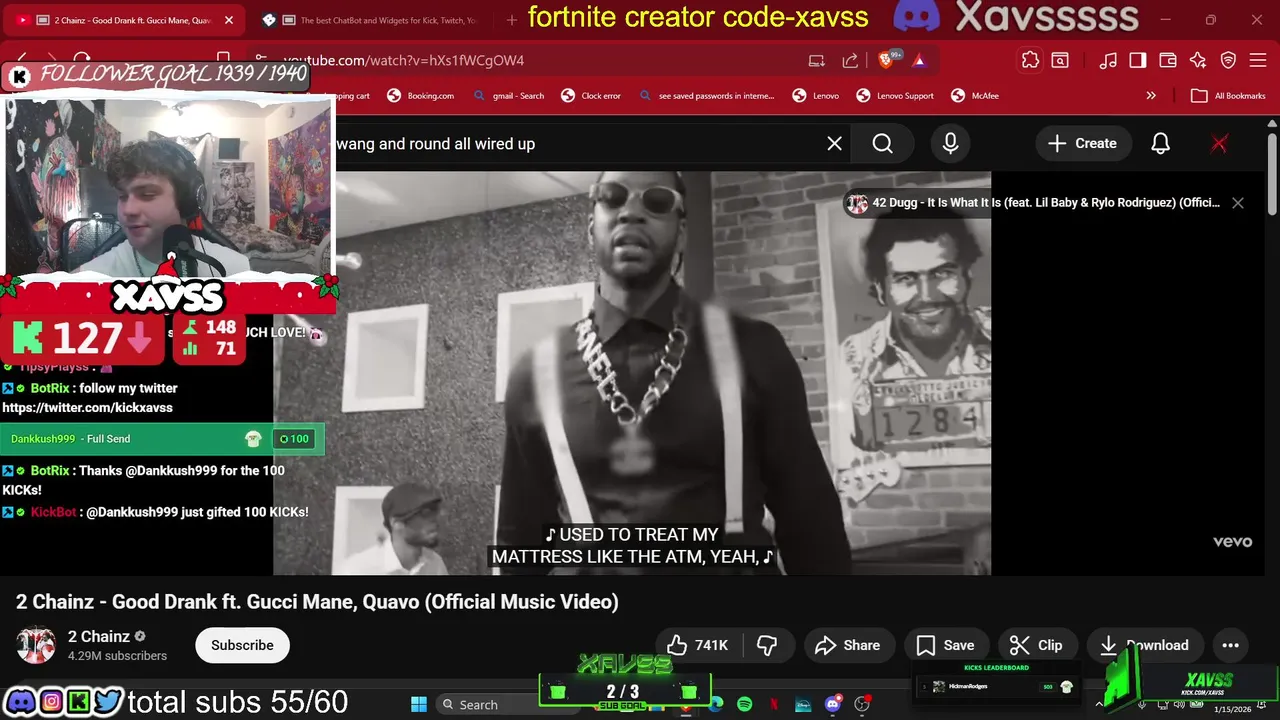The width and height of the screenshot is (1280, 720).
Task: Open the Leo AI sparkle icon
Action: click(x=1198, y=60)
